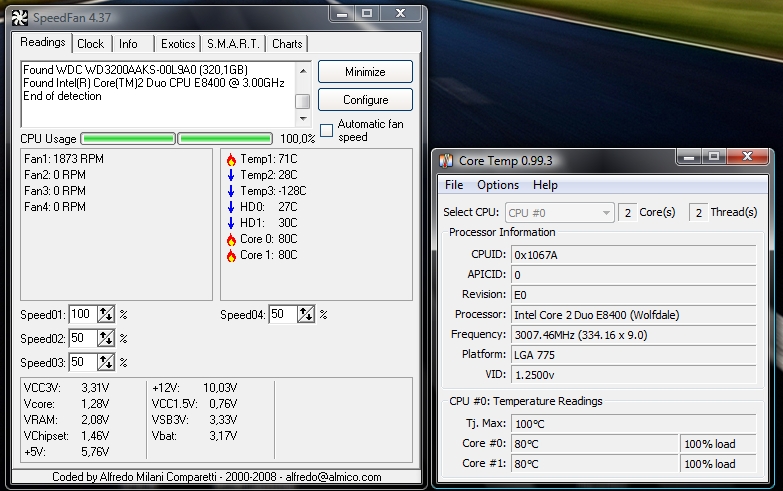Click the flame icon beside Core 0
This screenshot has height=491, width=783.
231,239
